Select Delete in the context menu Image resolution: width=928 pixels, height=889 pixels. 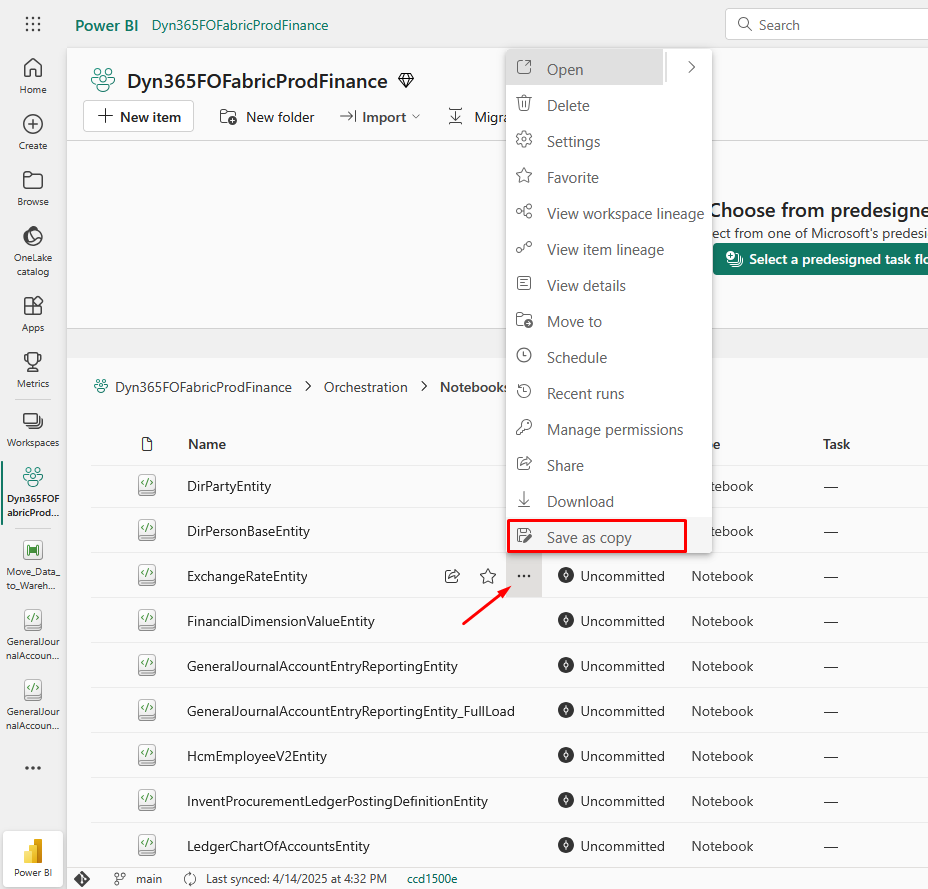click(609, 105)
